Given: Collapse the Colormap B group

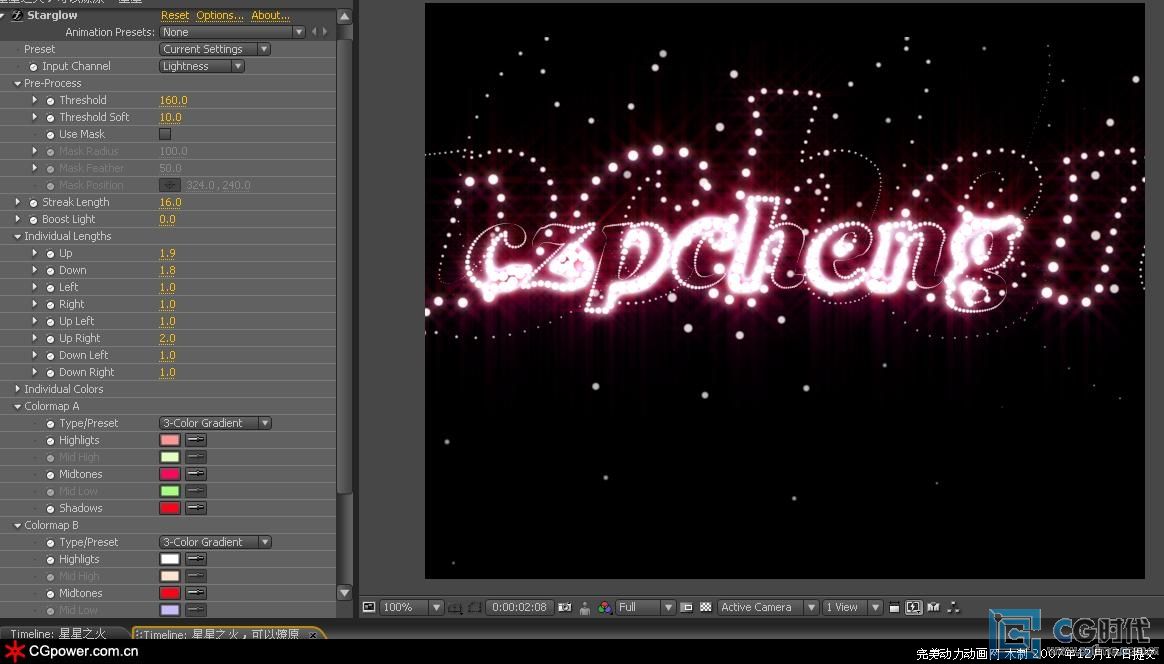Looking at the screenshot, I should pos(17,525).
